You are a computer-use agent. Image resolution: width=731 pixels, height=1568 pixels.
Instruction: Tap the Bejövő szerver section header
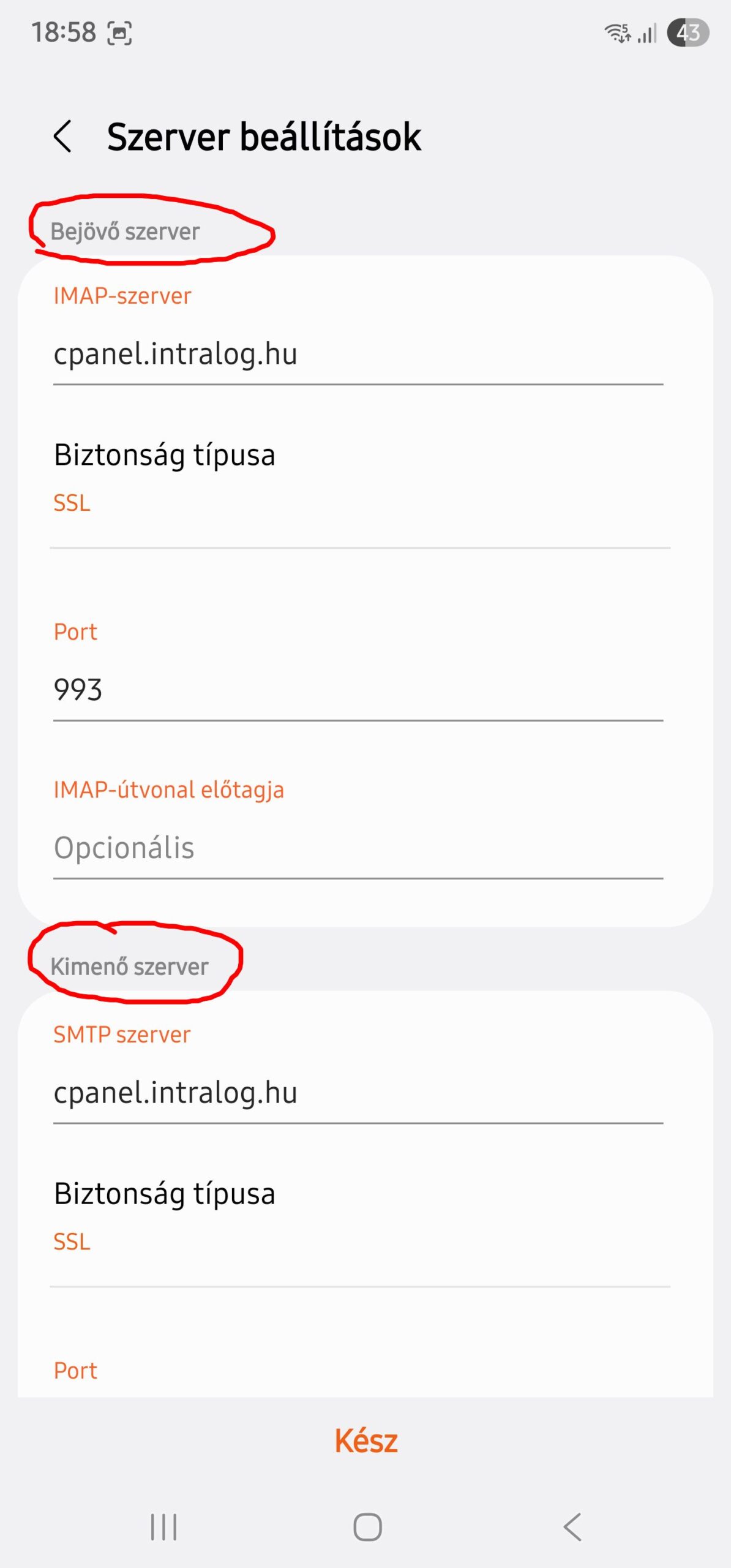(x=125, y=232)
